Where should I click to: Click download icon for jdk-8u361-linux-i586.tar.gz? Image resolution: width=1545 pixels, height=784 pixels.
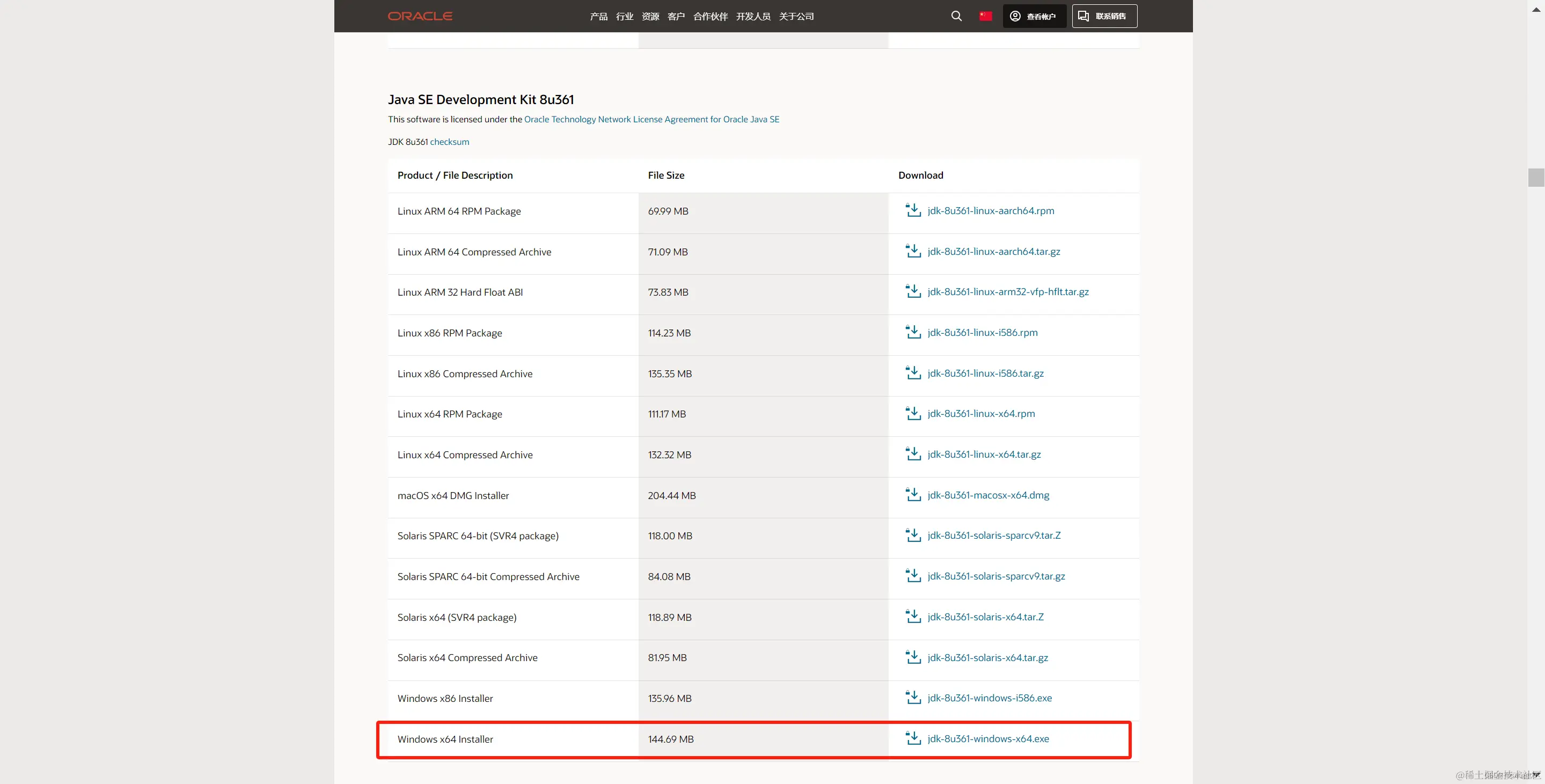coord(913,372)
